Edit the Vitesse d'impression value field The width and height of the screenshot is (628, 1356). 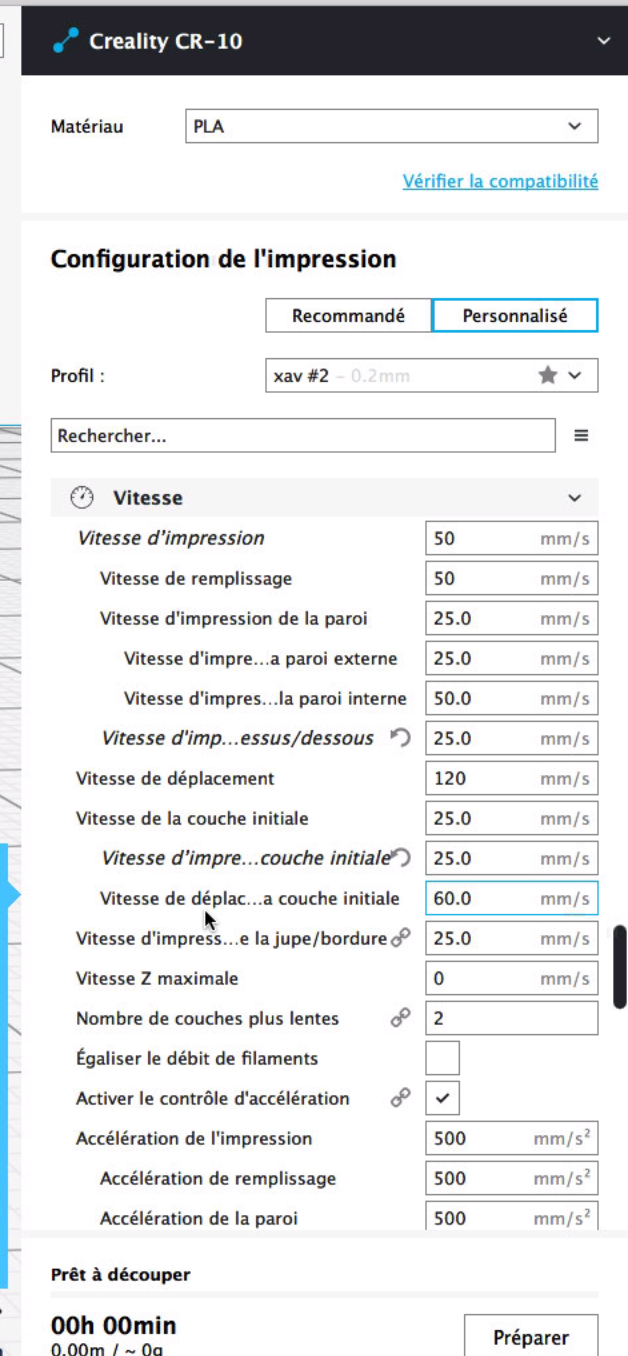(x=512, y=538)
